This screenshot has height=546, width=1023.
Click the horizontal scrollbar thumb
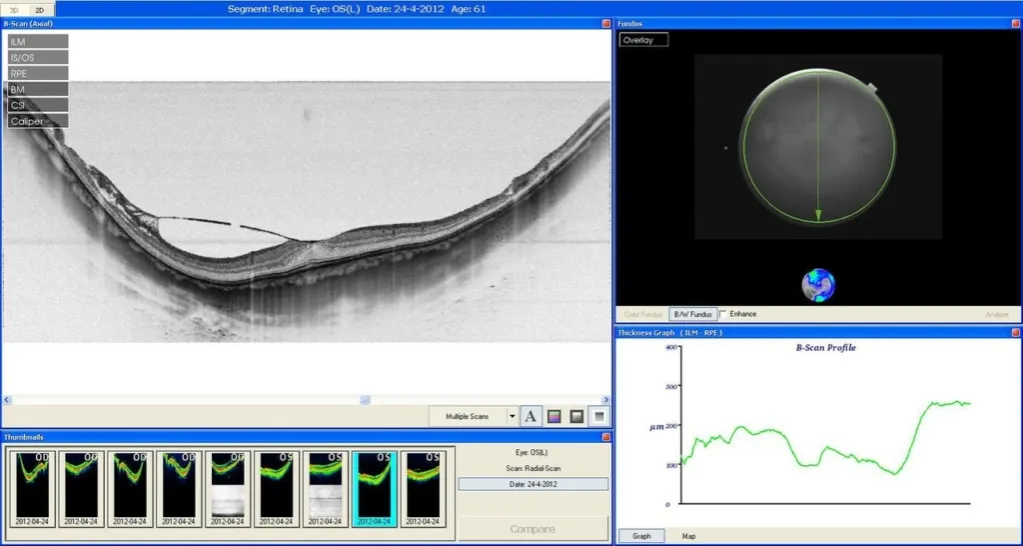pos(365,400)
